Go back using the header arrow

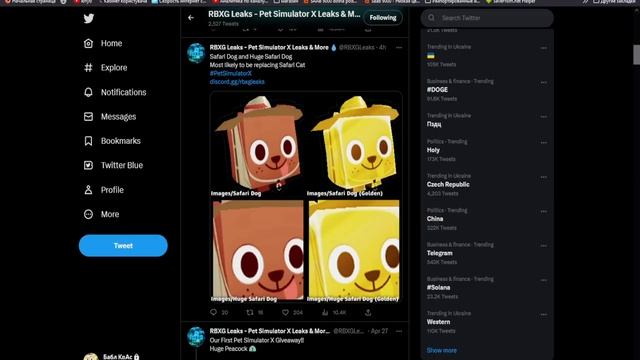pos(191,18)
